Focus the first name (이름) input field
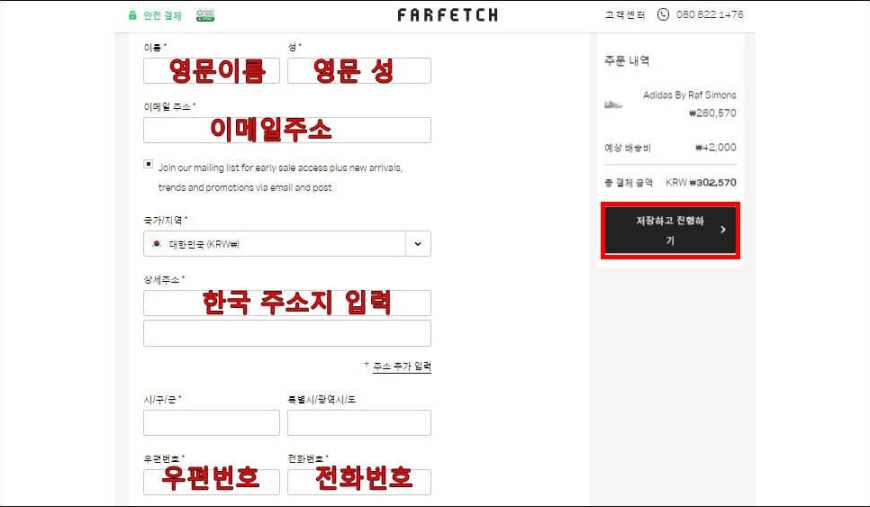The image size is (870, 507). [x=211, y=71]
